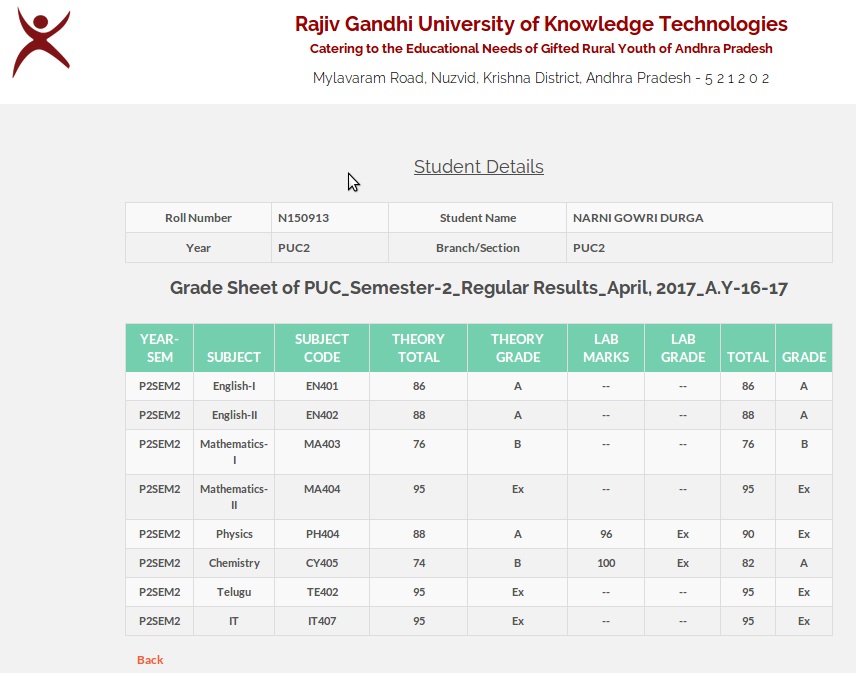856x673 pixels.
Task: Click the Grade Sheet semester heading
Action: tap(478, 288)
